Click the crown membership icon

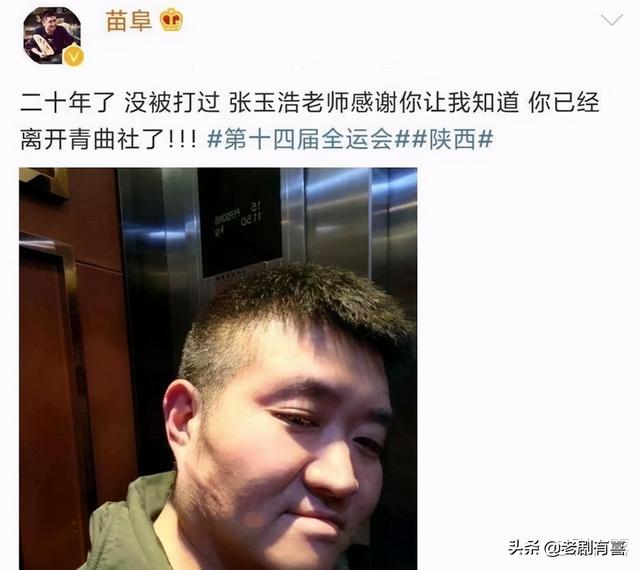[x=171, y=21]
